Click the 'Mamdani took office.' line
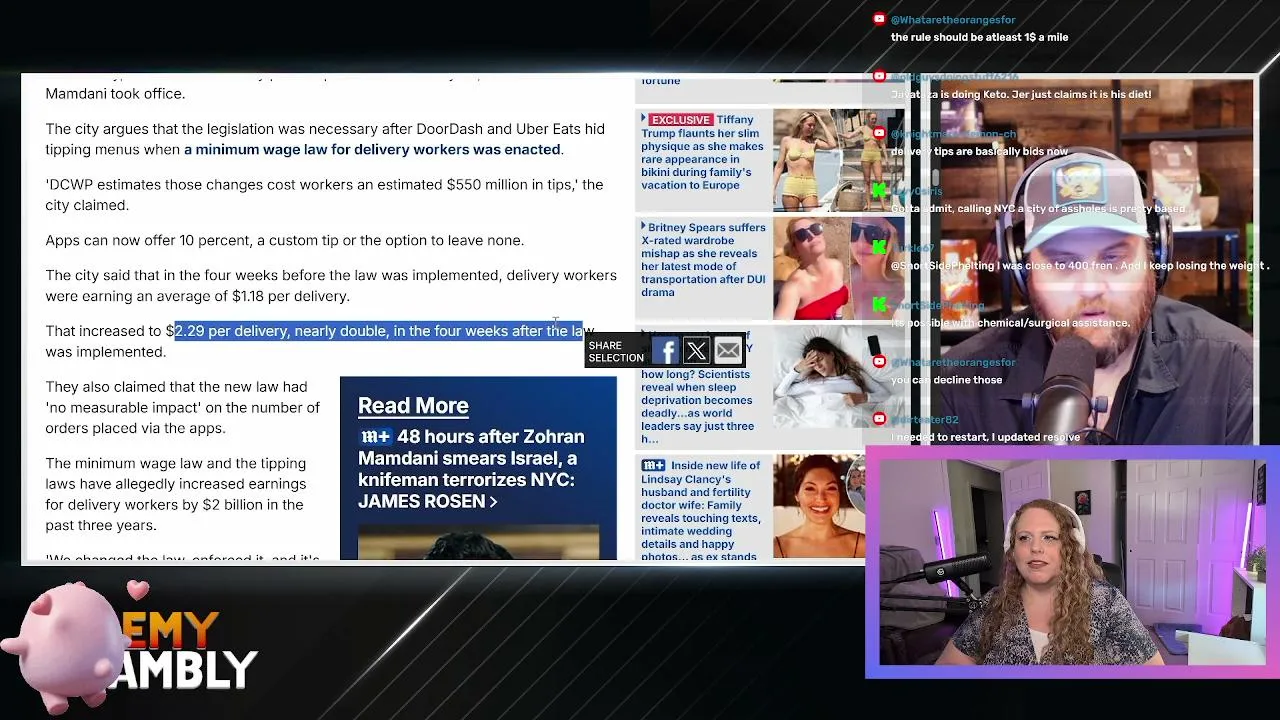The height and width of the screenshot is (720, 1280). pos(115,94)
